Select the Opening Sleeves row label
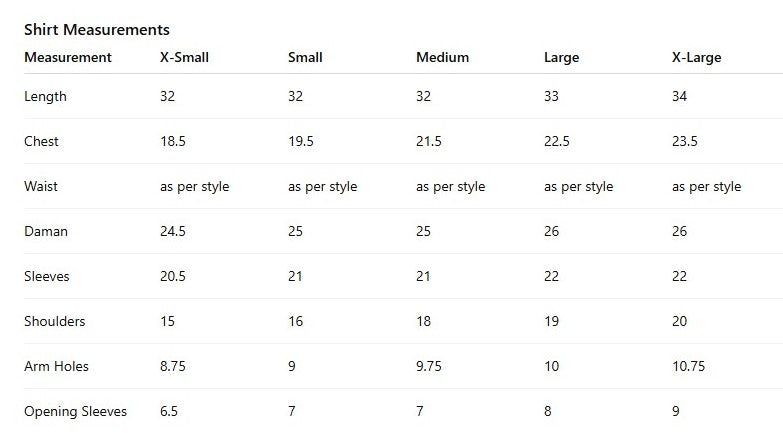783x433 pixels. (x=75, y=411)
